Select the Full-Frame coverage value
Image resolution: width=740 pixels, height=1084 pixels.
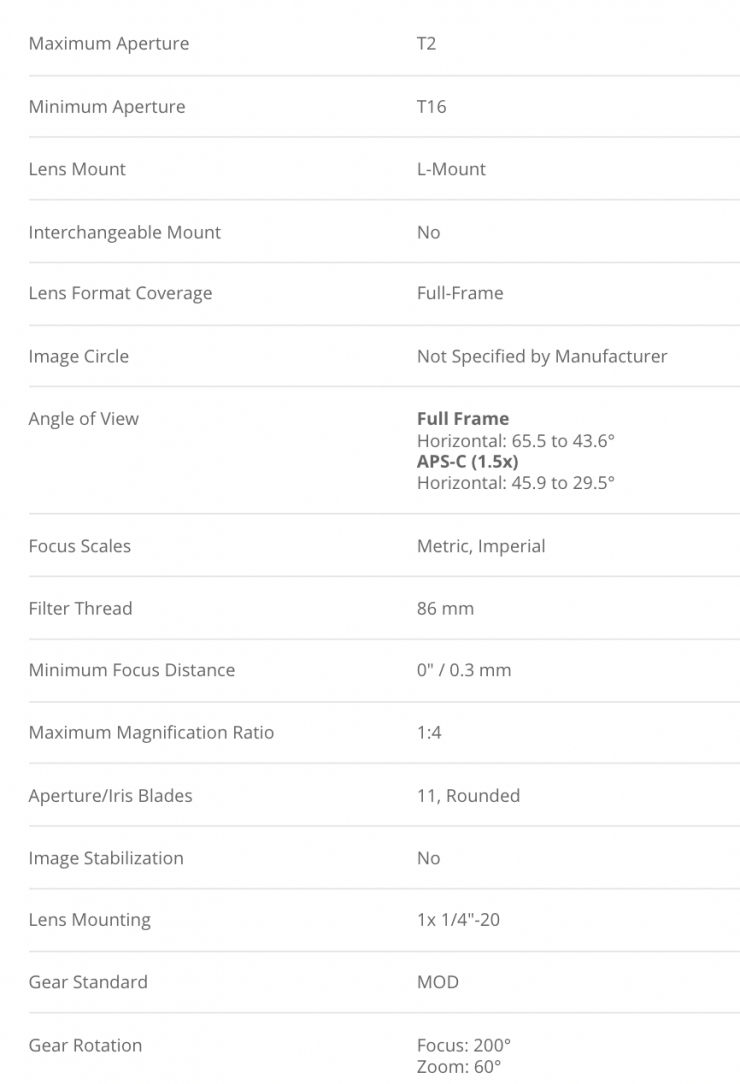tap(460, 293)
